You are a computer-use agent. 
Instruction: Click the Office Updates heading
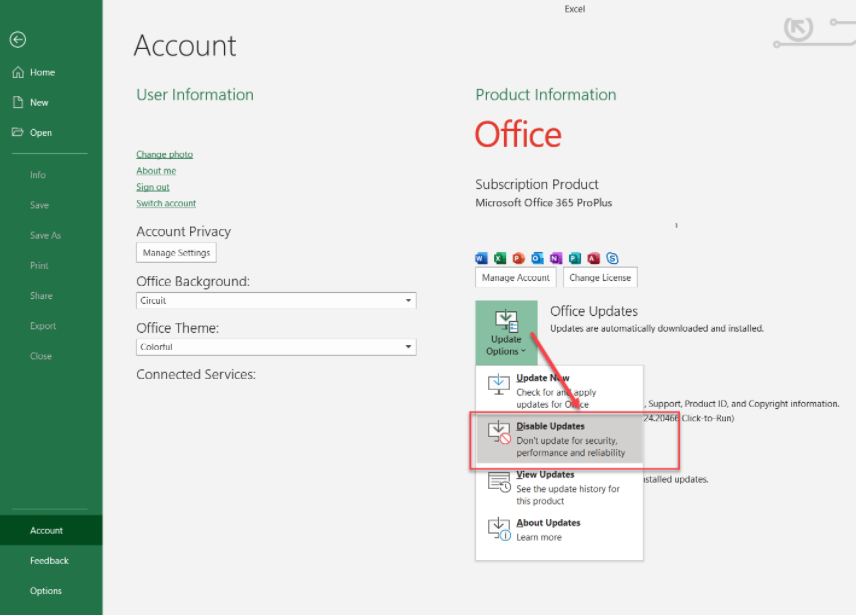pos(594,311)
